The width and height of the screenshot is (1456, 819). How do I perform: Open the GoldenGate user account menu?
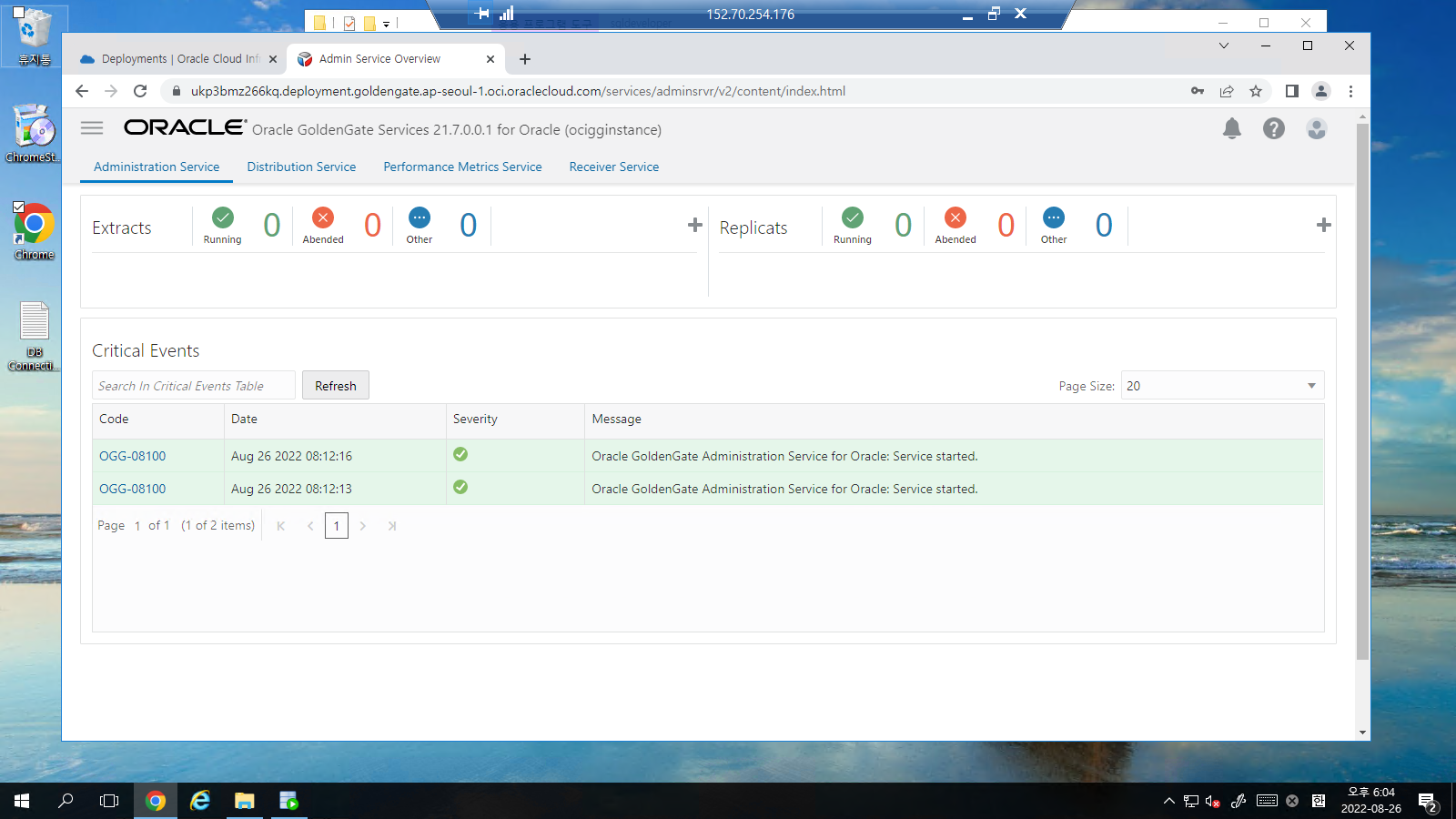tap(1317, 128)
